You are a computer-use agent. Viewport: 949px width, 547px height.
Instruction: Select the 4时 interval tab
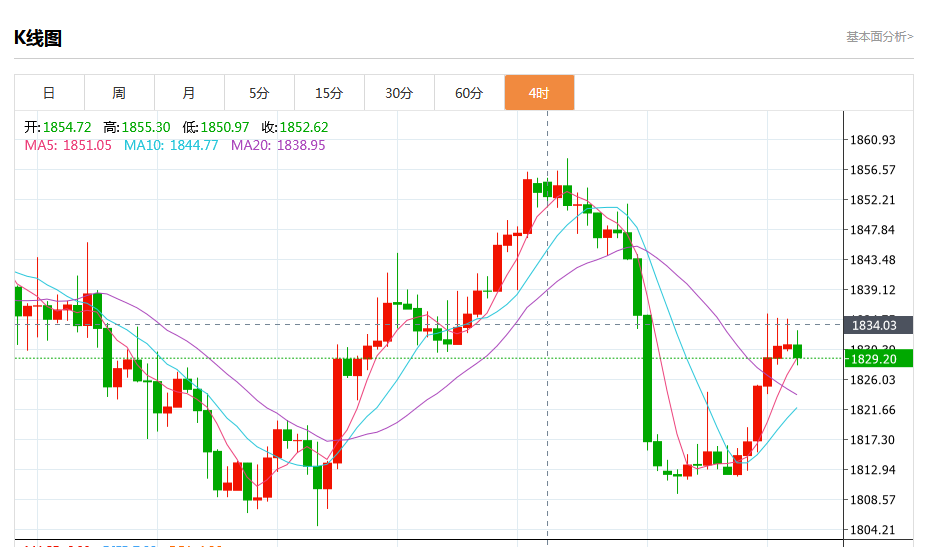click(x=539, y=93)
